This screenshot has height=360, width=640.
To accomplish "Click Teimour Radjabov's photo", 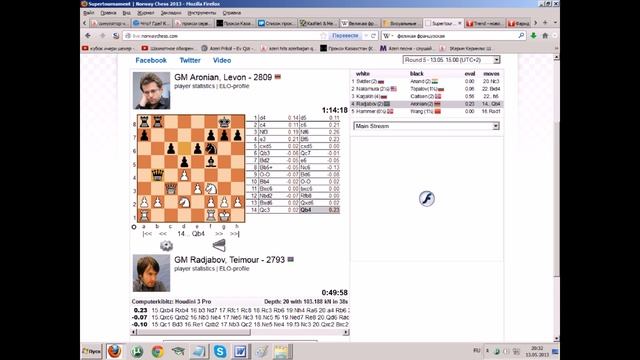I will point(151,273).
